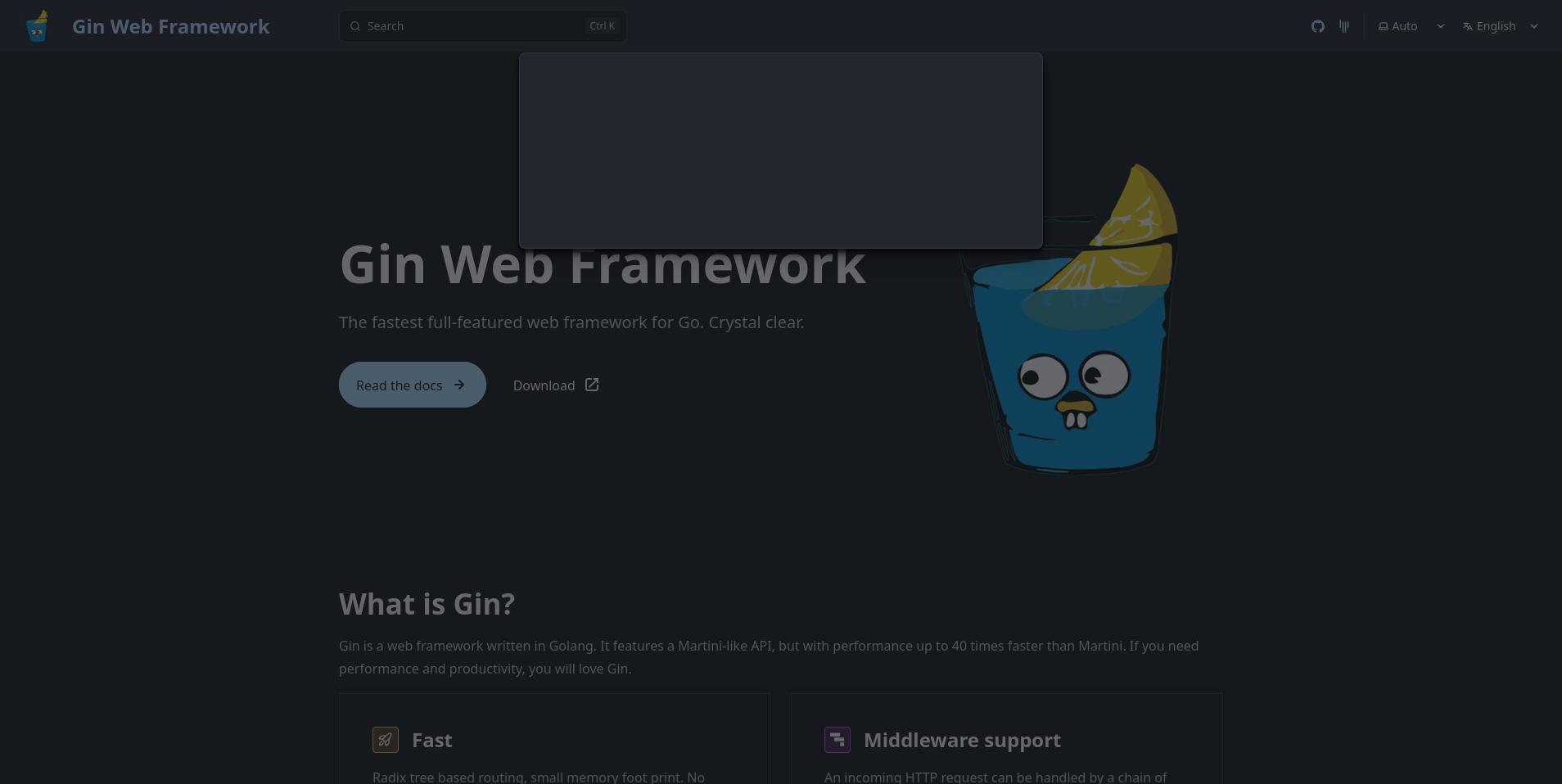Go to Gin Web Framework home title link

click(170, 26)
